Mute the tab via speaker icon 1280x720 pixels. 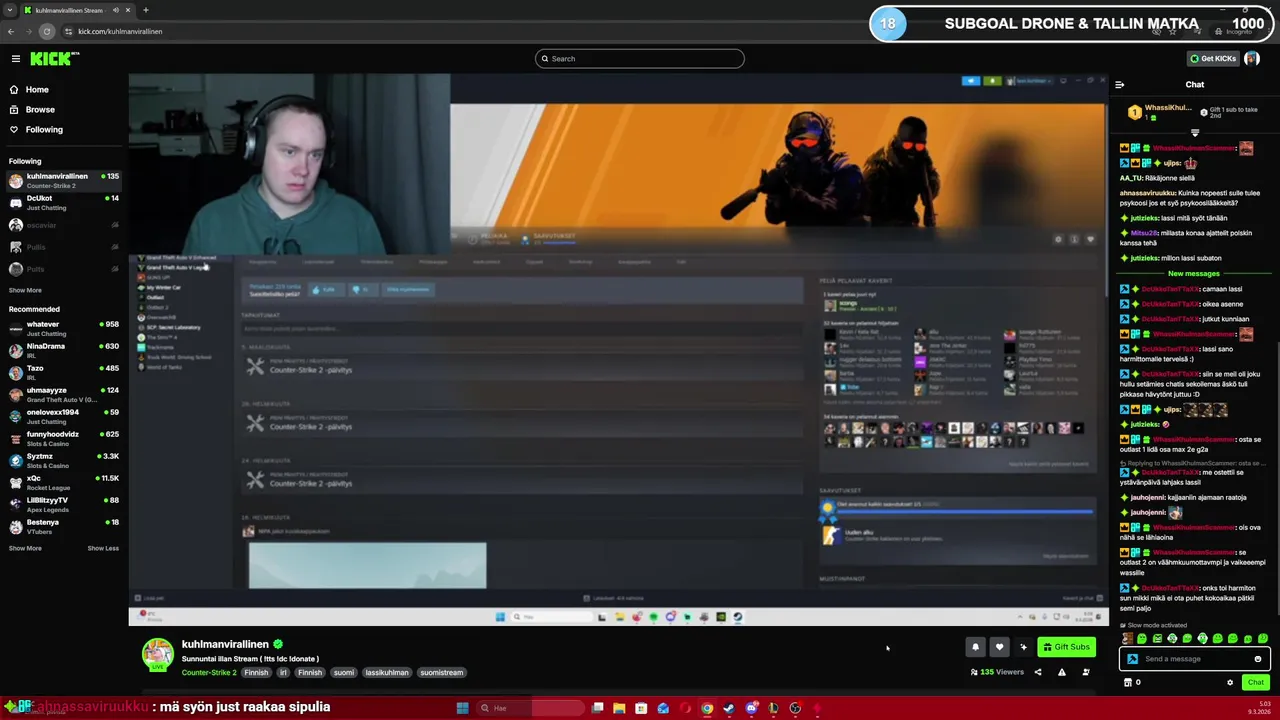115,10
